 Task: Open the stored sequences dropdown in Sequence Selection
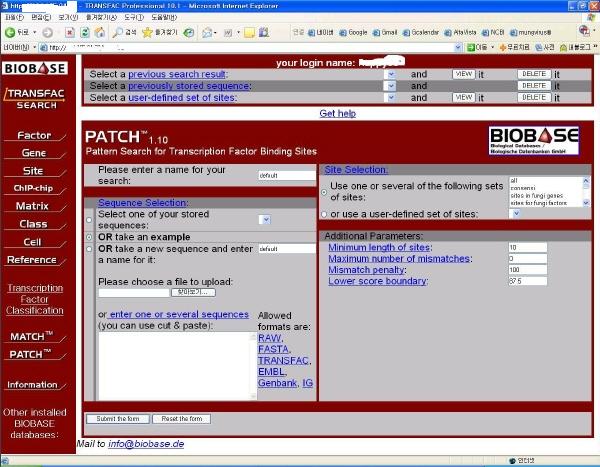tap(265, 219)
